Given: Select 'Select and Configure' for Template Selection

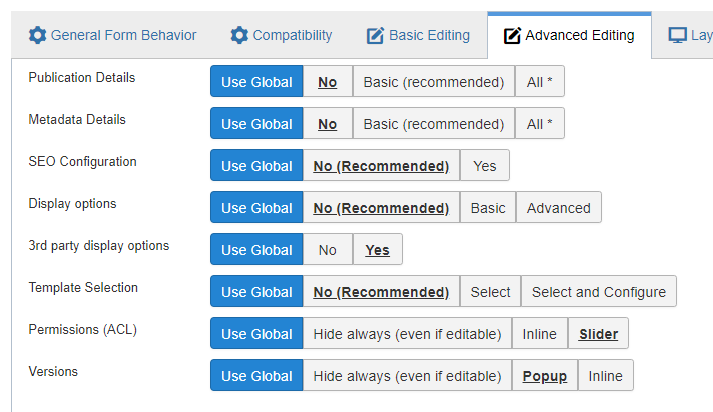Looking at the screenshot, I should pyautogui.click(x=599, y=291).
